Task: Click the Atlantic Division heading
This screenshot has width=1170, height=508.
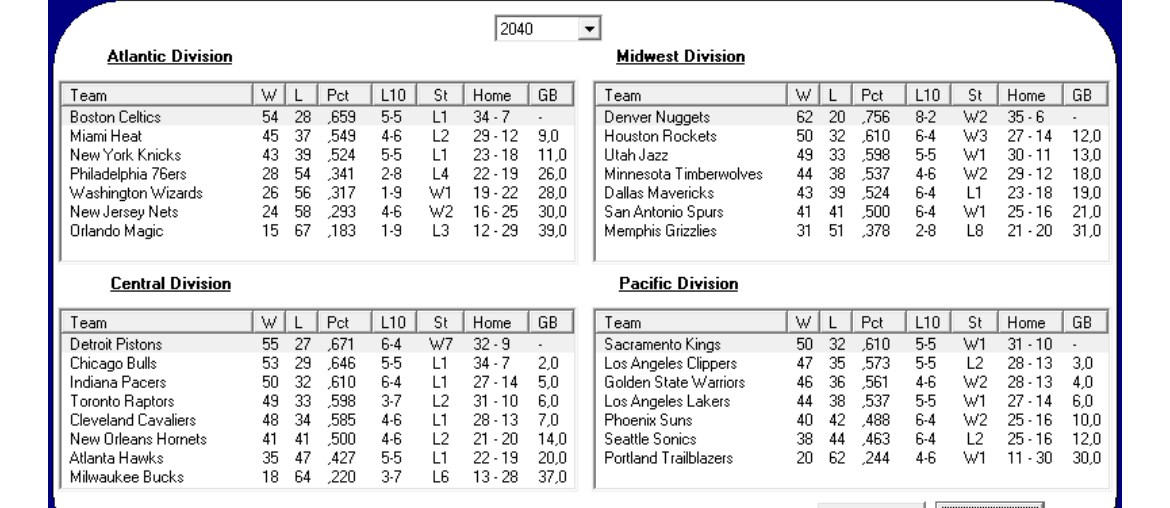Action: tap(170, 57)
